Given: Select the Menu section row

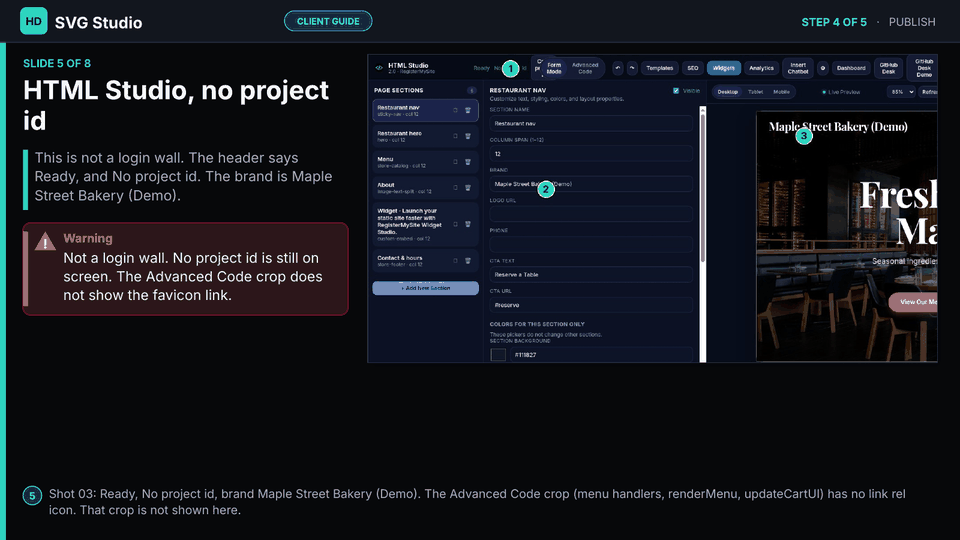Looking at the screenshot, I should click(425, 162).
